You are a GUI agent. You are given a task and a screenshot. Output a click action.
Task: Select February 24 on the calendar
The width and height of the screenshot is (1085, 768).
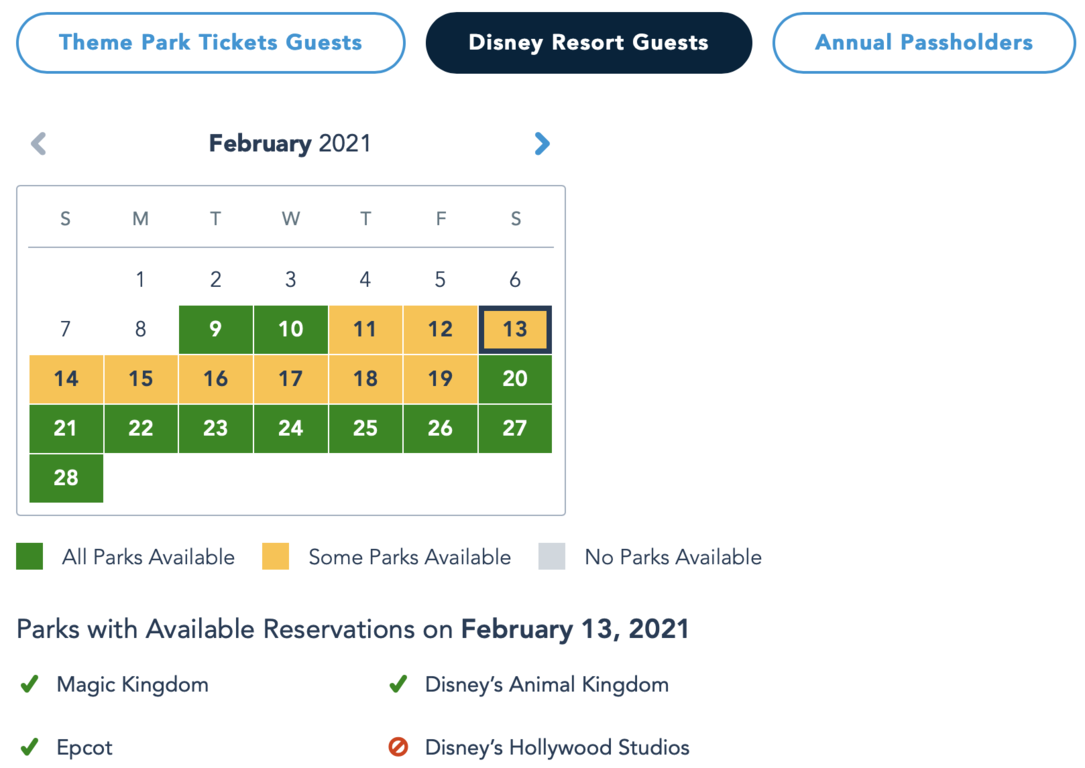pos(290,428)
